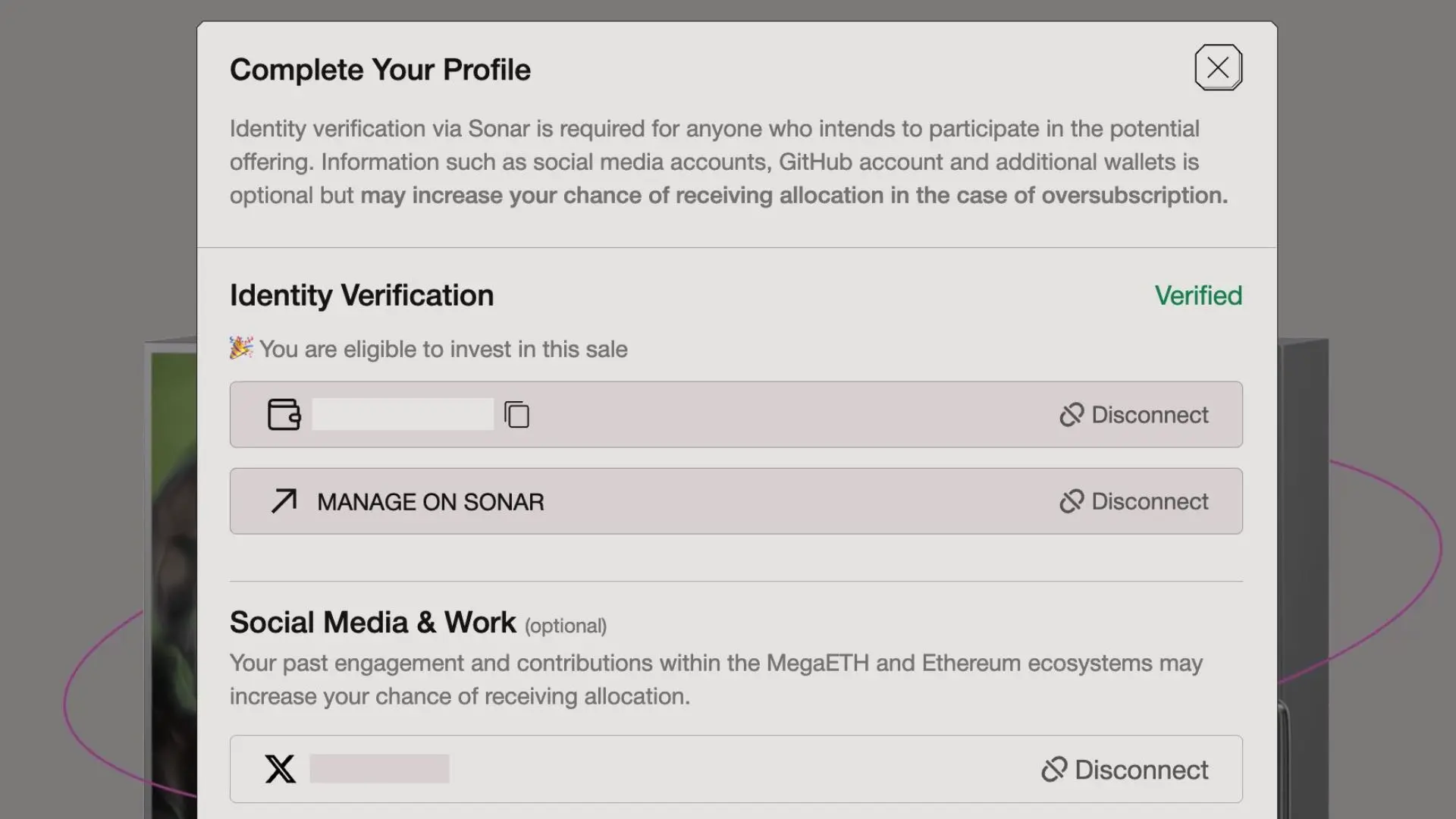
Task: Select the redacted X username field
Action: 379,769
